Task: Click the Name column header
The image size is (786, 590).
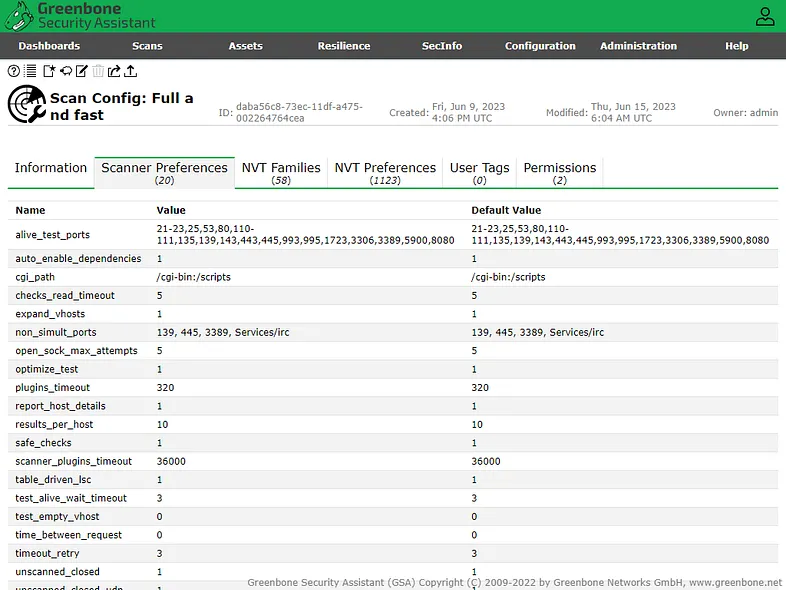Action: [30, 210]
